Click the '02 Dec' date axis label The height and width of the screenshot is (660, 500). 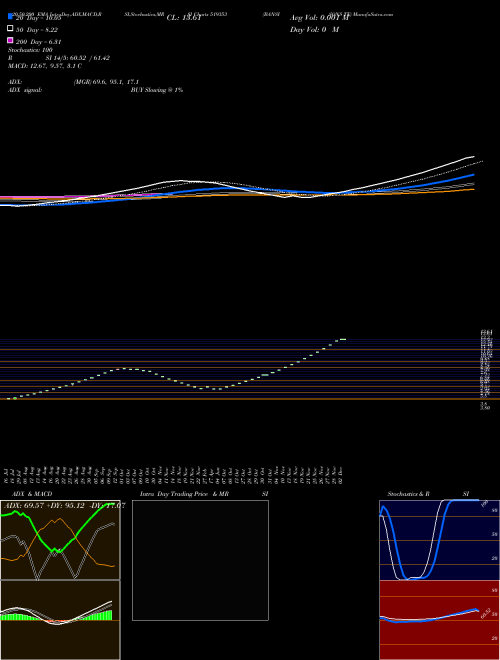[x=340, y=476]
